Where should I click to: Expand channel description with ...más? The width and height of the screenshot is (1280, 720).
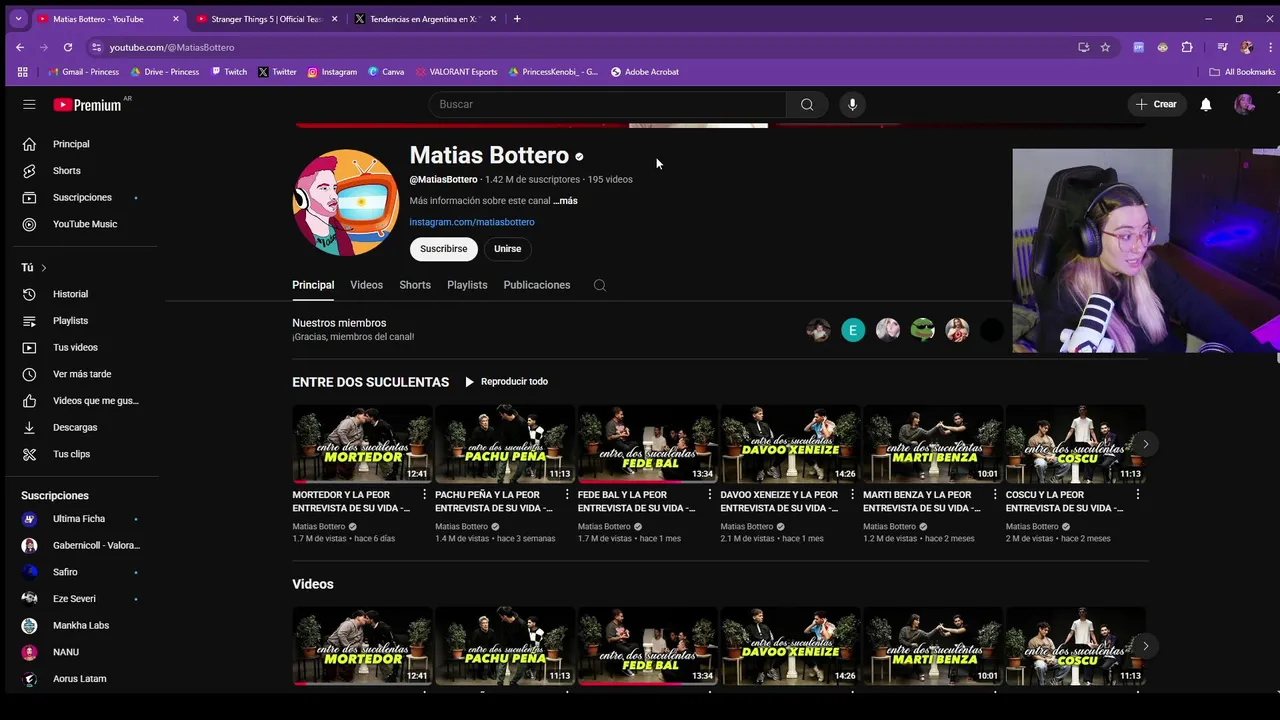coord(565,201)
